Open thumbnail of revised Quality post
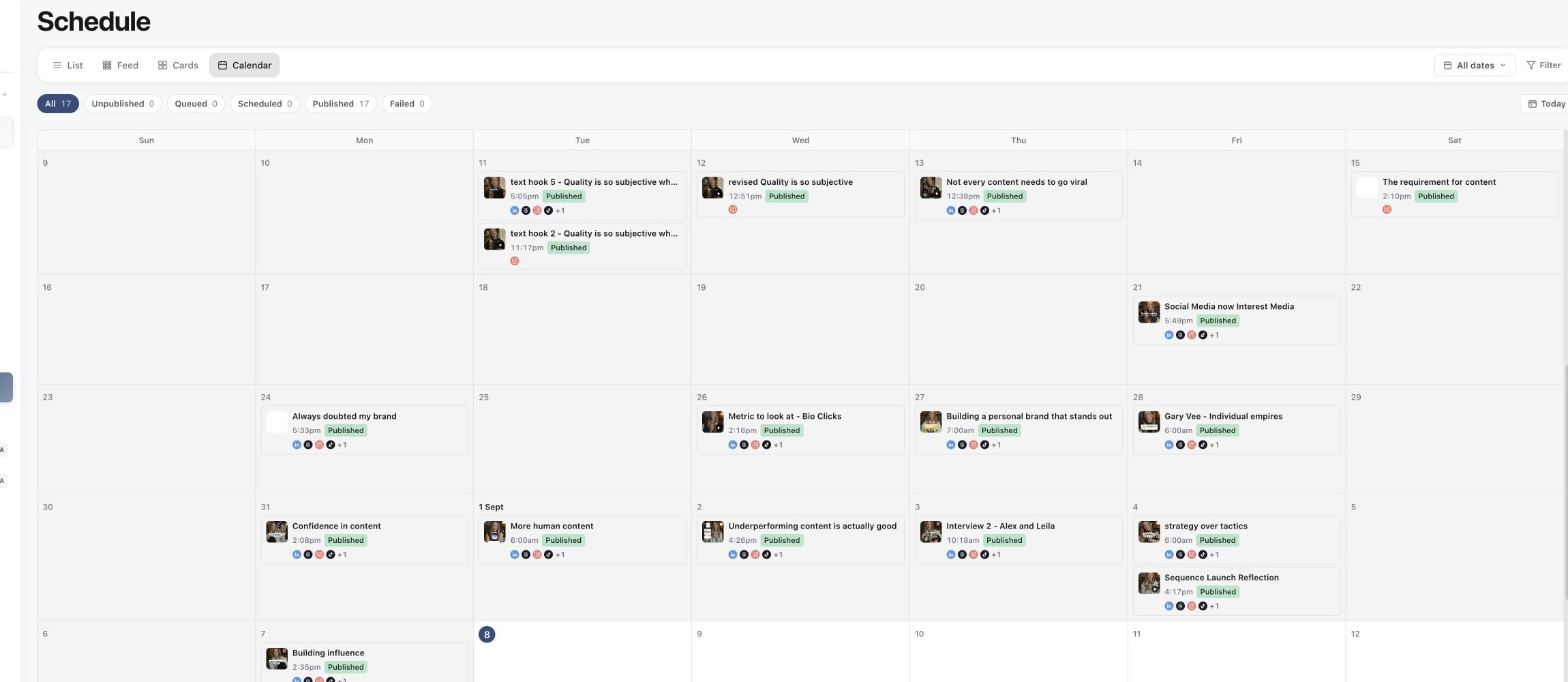This screenshot has width=1568, height=682. (x=712, y=188)
